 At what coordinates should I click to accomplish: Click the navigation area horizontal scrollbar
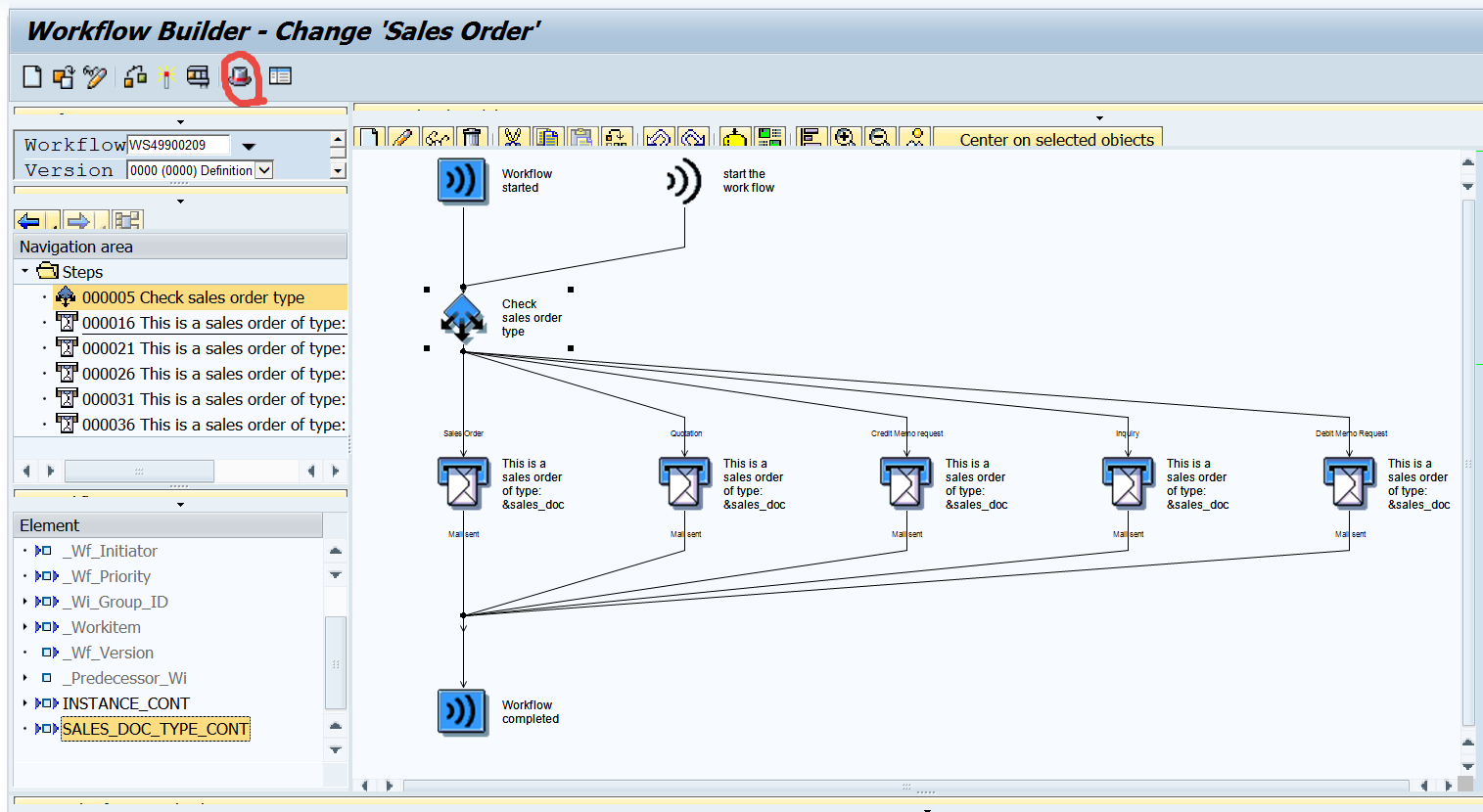[139, 472]
